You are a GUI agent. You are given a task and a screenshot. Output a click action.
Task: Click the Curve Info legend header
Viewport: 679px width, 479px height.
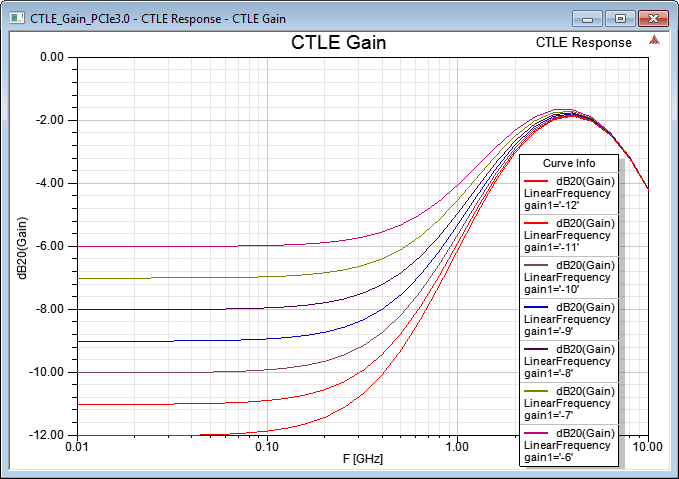point(569,163)
